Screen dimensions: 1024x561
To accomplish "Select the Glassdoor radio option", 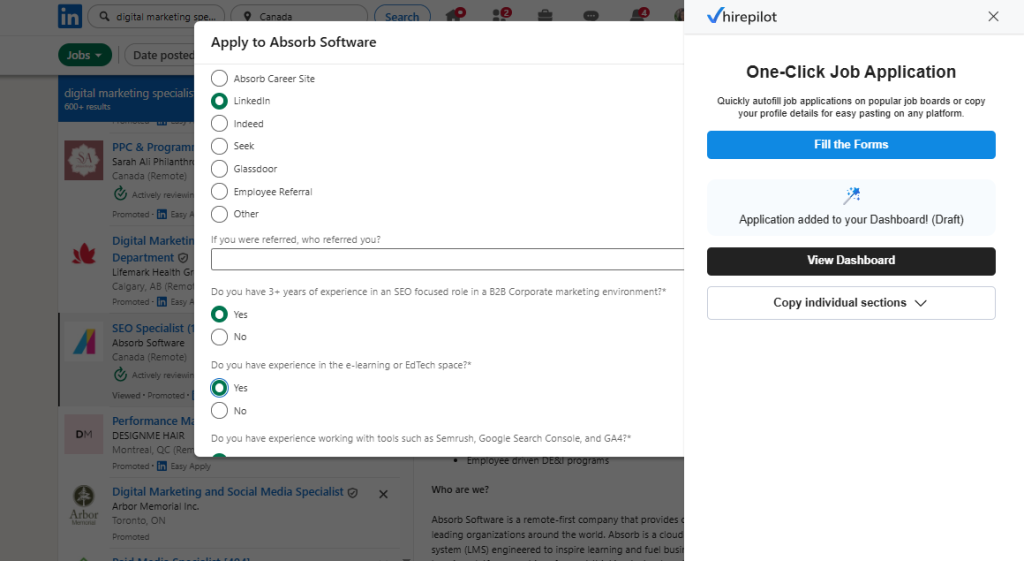I will click(x=219, y=168).
